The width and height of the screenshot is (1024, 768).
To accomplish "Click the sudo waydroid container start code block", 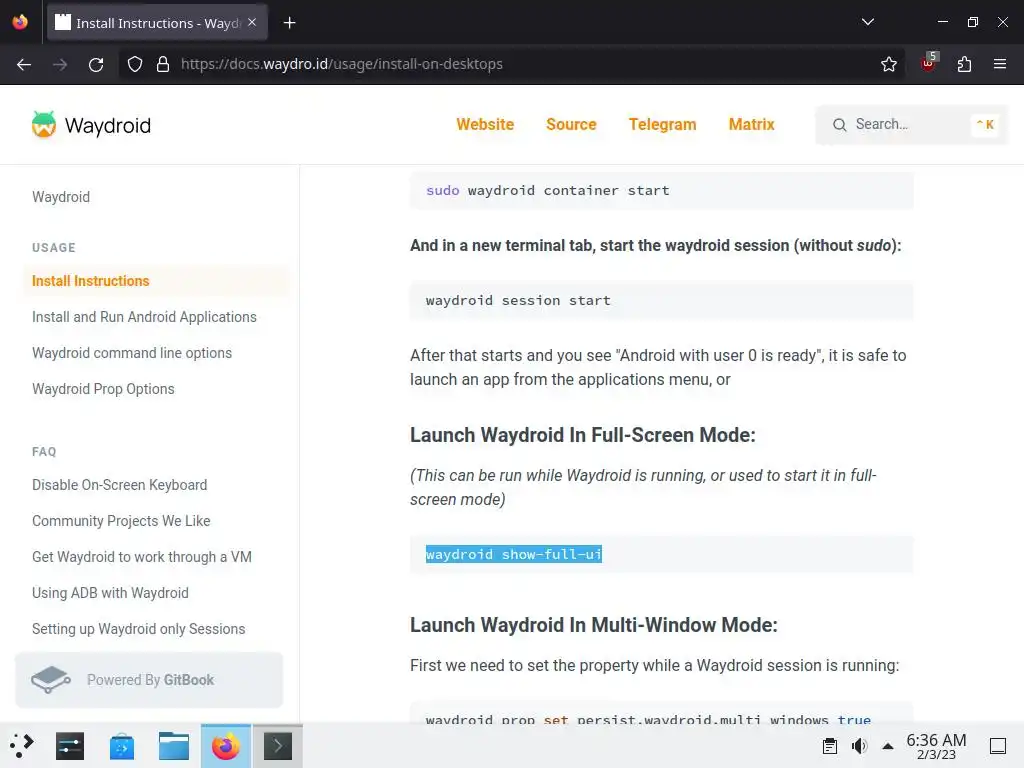I will (x=662, y=191).
